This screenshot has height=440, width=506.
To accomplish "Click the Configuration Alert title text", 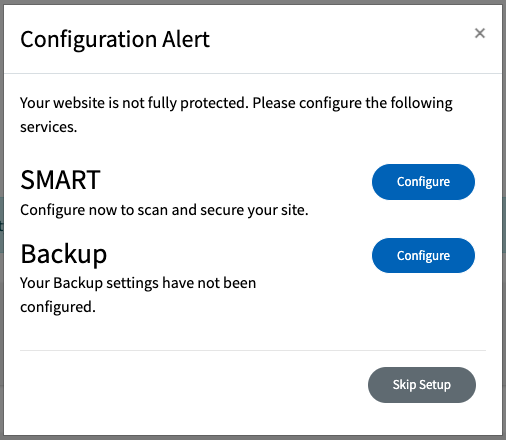I will 115,40.
